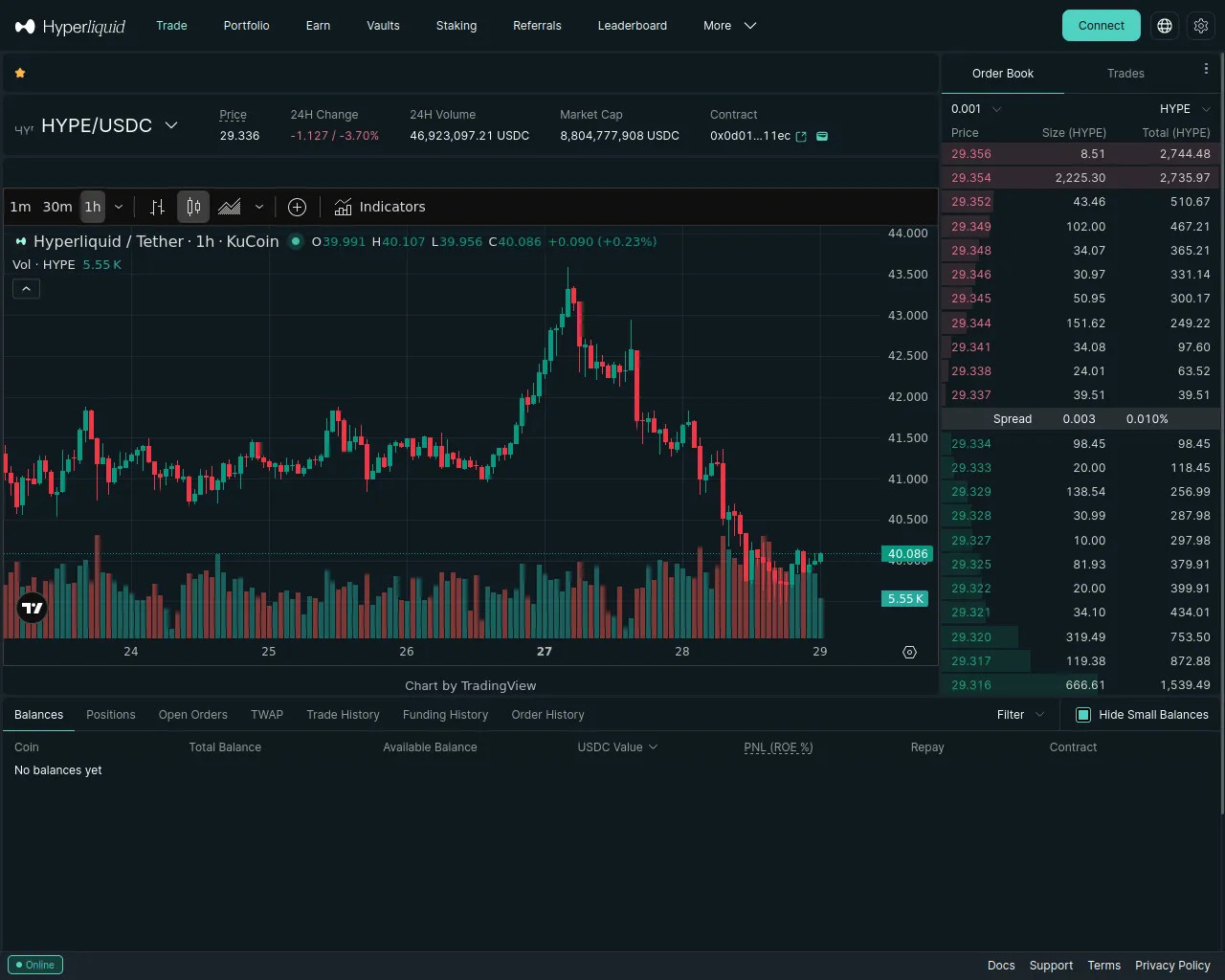Toggle Hide Small Balances checkbox
Screen dimensions: 1225x980
click(x=1083, y=715)
